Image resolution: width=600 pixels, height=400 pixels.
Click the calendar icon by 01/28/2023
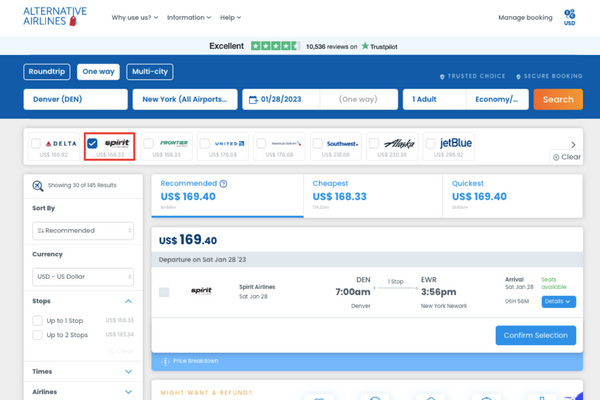click(253, 100)
